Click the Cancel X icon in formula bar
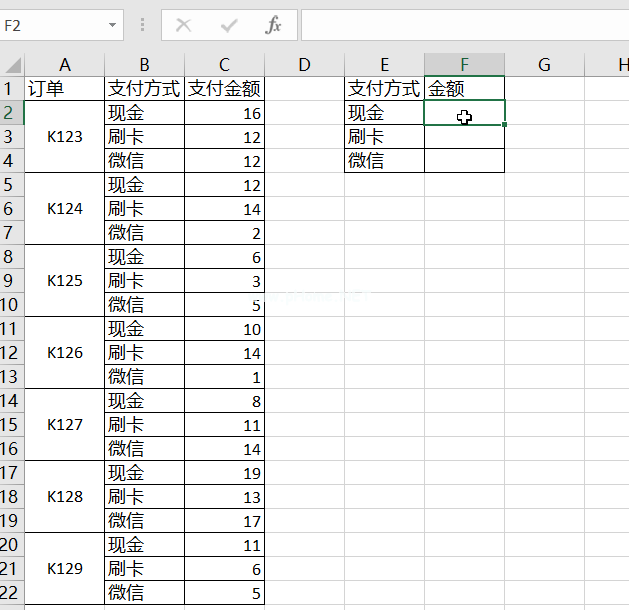The image size is (629, 610). pos(183,25)
